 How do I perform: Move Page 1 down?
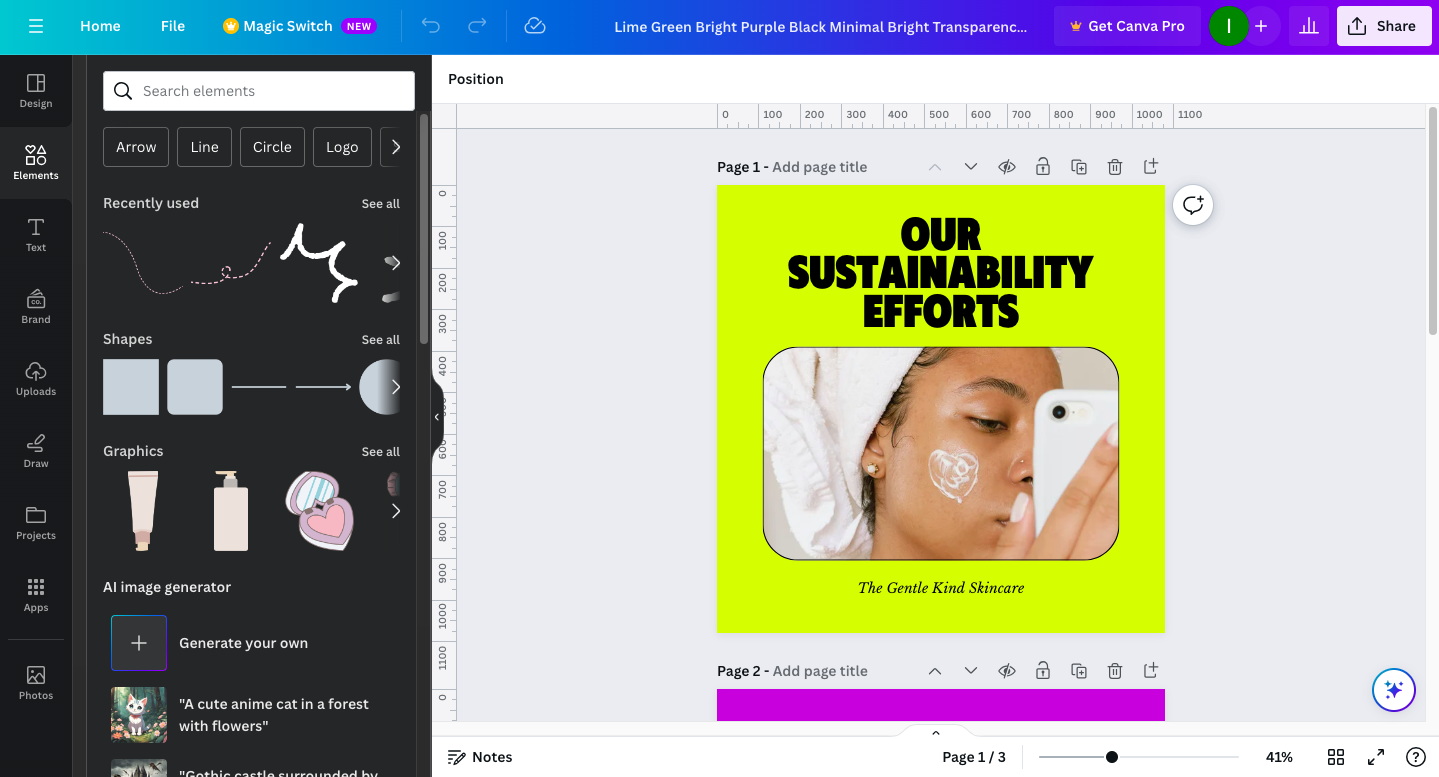(x=971, y=167)
